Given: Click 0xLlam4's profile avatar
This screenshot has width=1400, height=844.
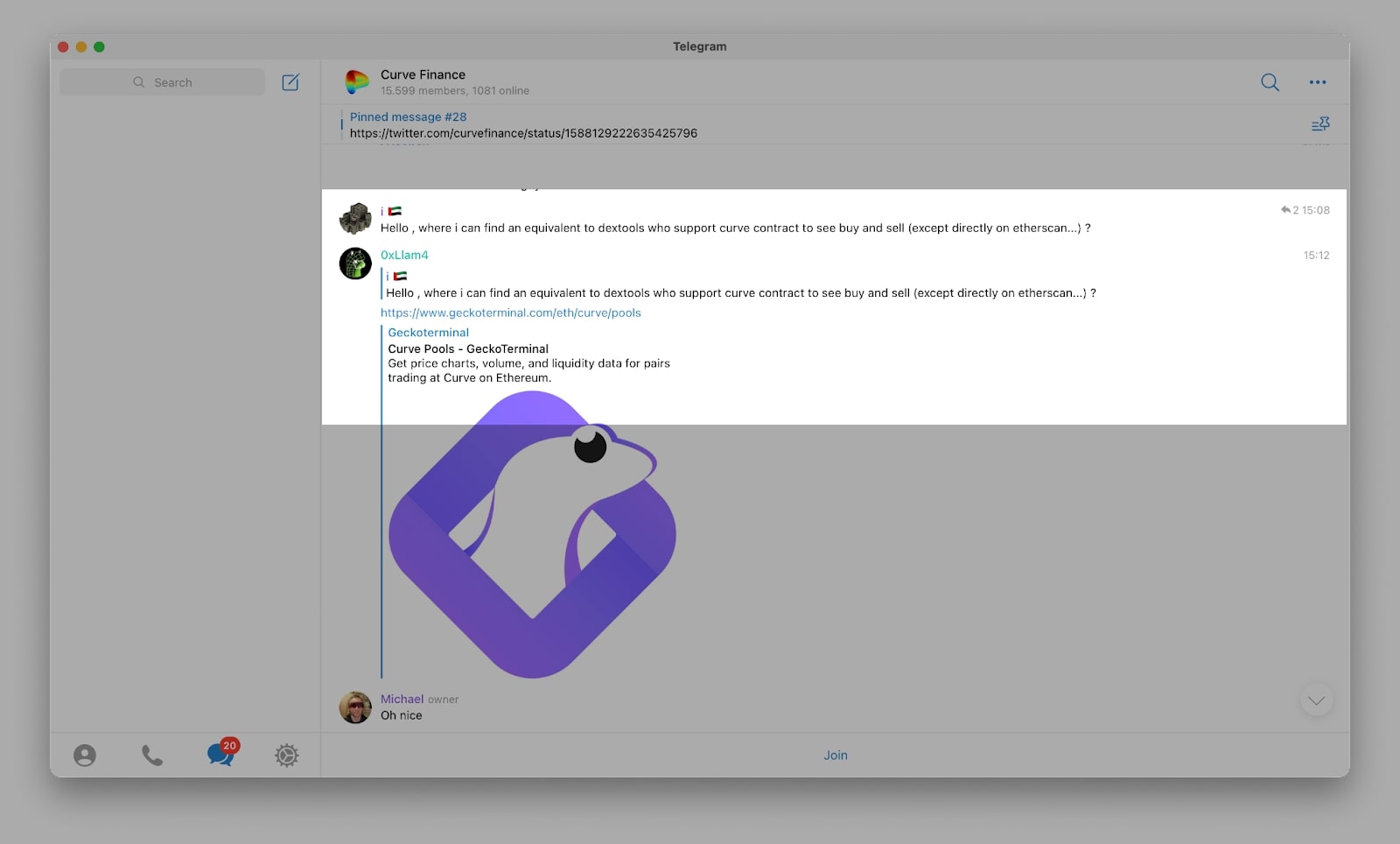Looking at the screenshot, I should pos(355,264).
